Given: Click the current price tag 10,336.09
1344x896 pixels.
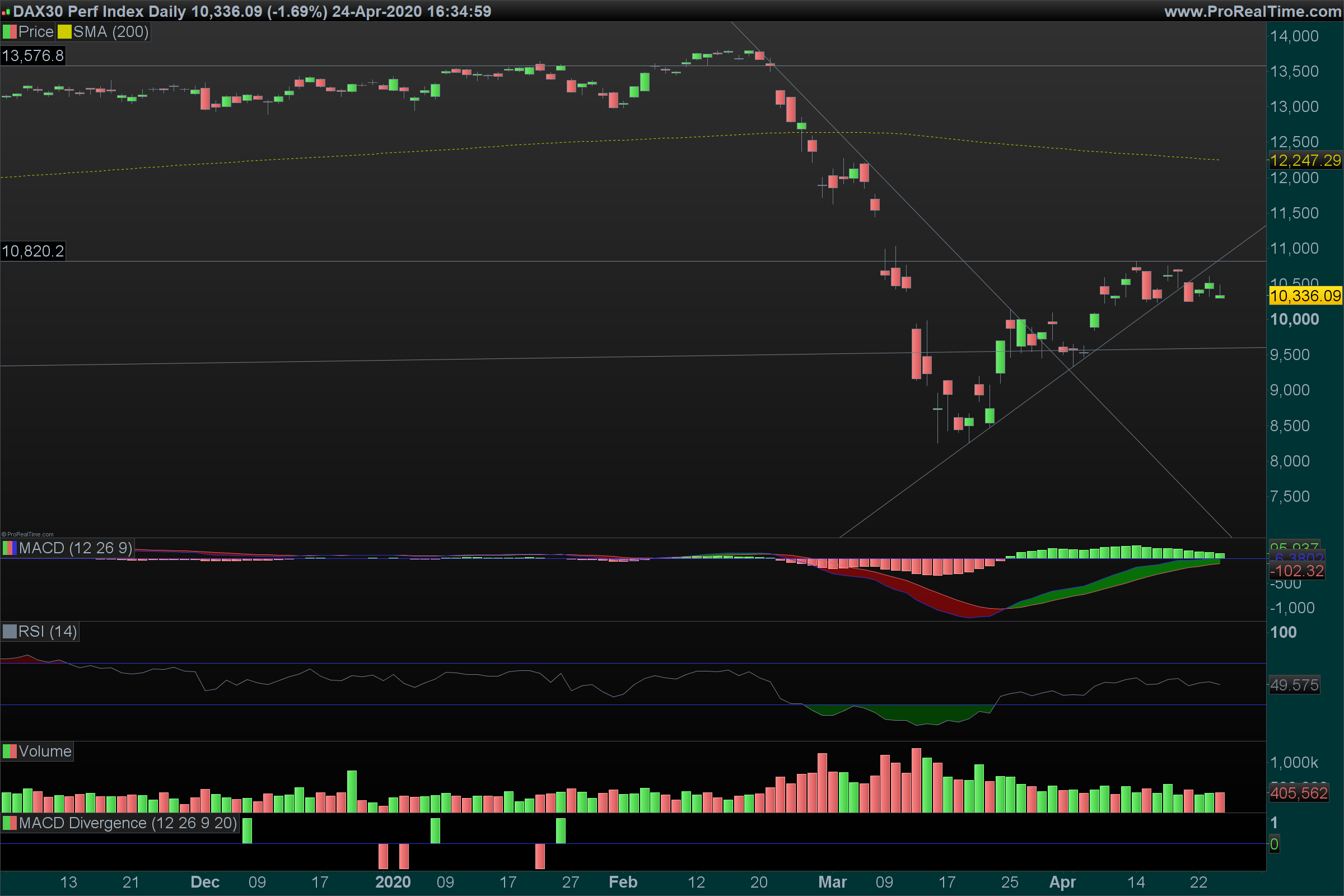Looking at the screenshot, I should click(1305, 296).
